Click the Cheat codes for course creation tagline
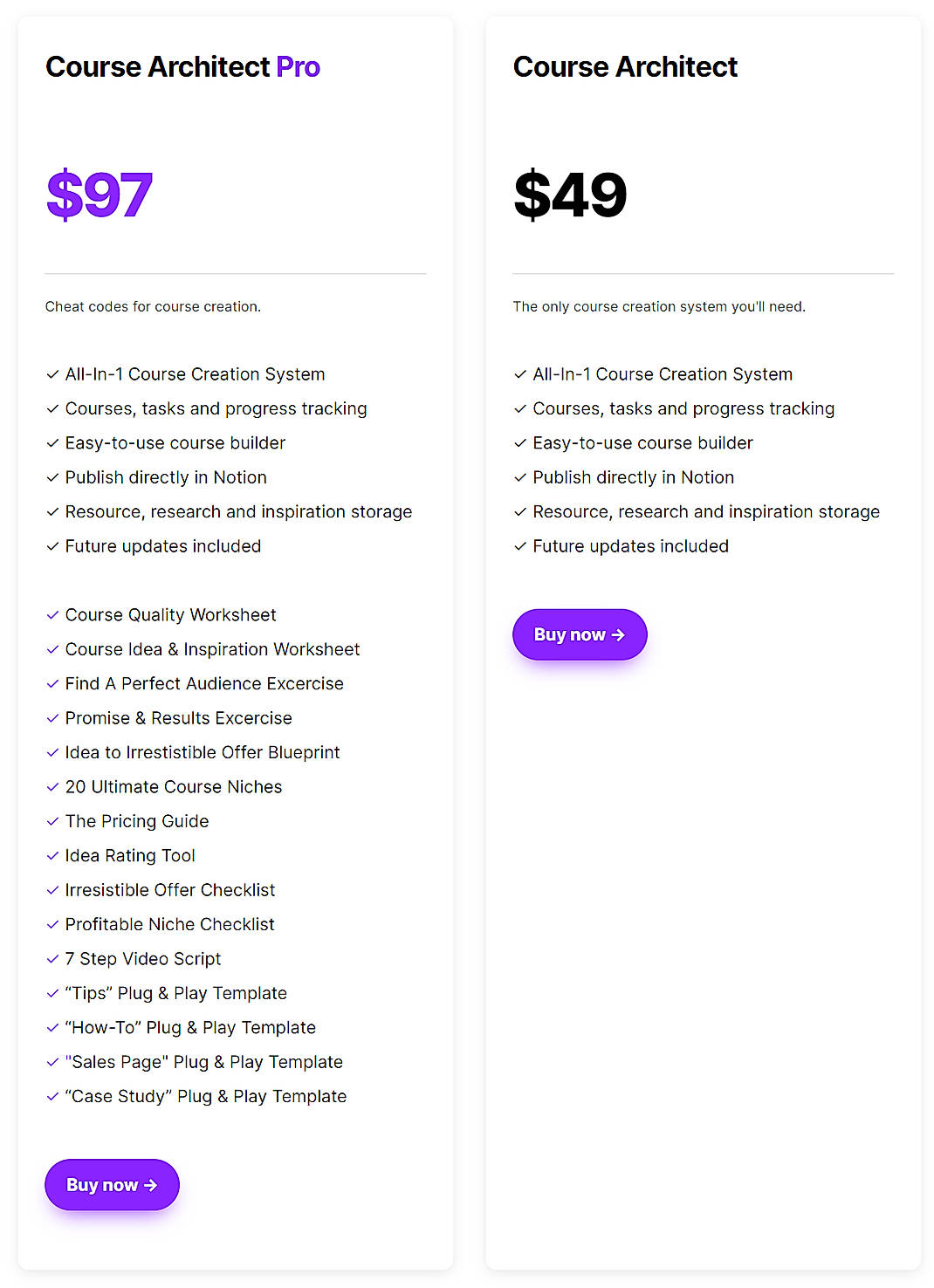Viewport: 934px width, 1288px height. [x=153, y=306]
